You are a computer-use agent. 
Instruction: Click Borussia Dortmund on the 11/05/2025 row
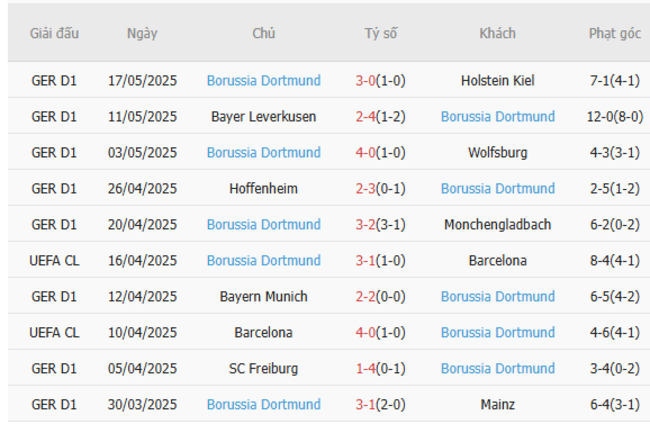pos(497,116)
